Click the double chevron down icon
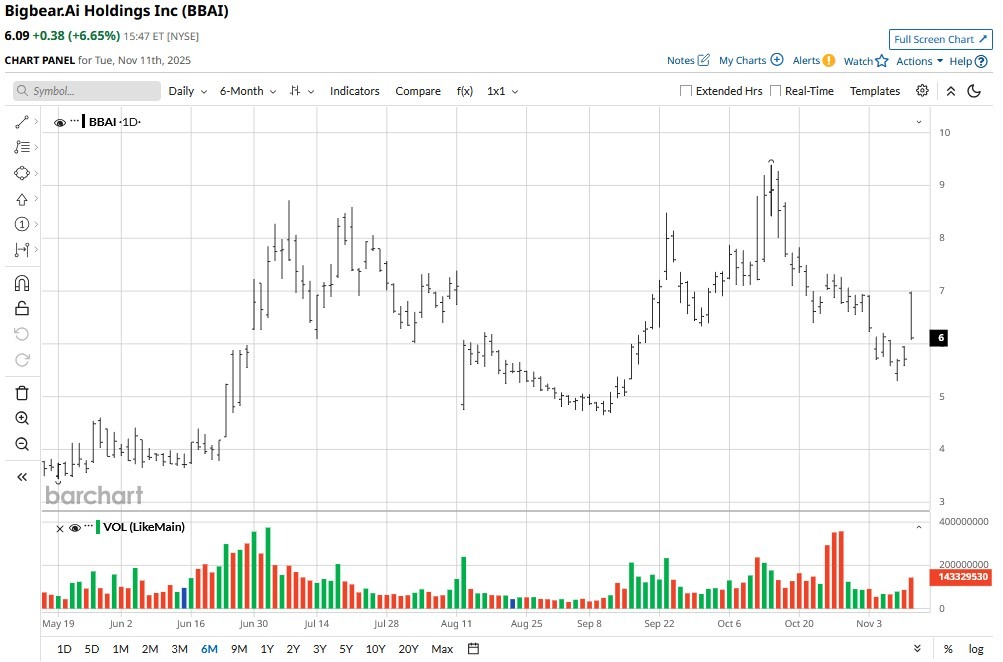The image size is (1003, 662). tap(917, 649)
